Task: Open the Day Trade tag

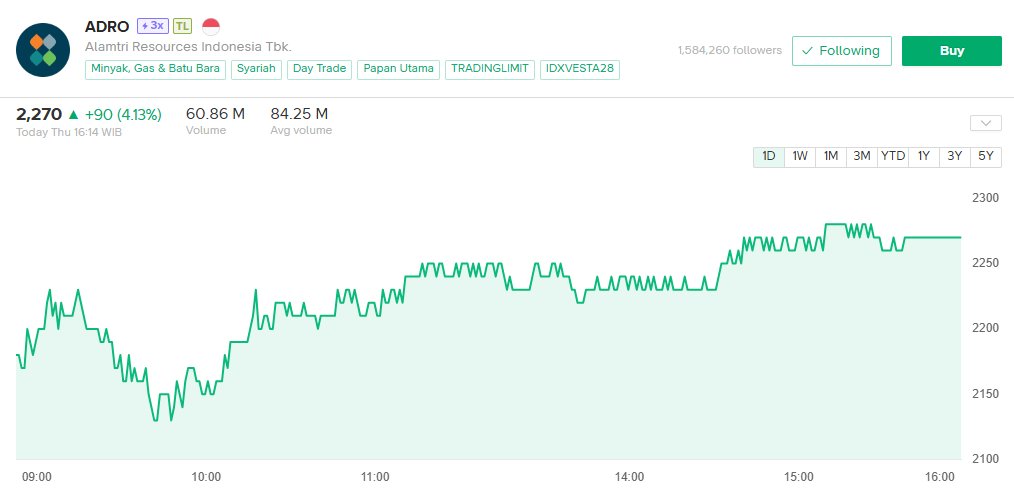Action: (x=319, y=69)
